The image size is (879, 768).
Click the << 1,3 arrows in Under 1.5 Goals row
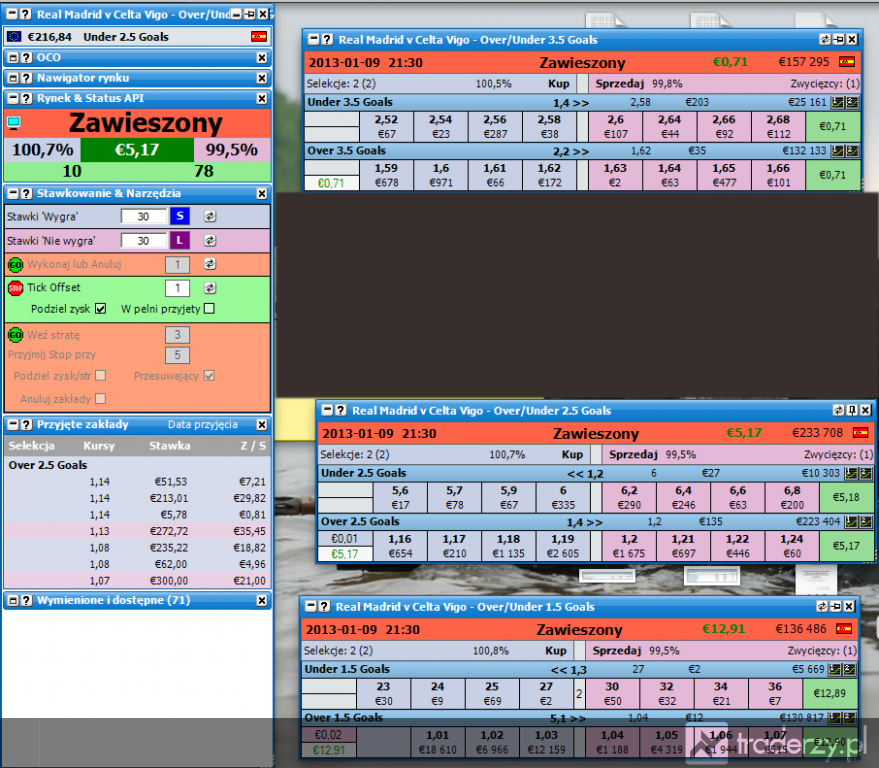pos(568,670)
